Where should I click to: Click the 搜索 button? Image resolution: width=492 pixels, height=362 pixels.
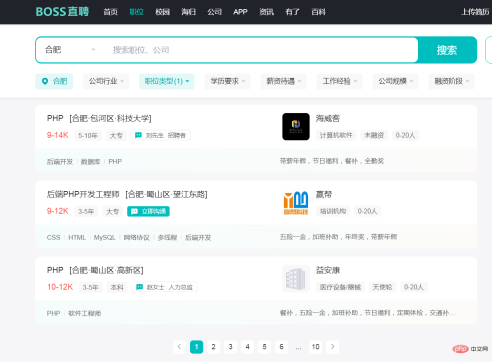pyautogui.click(x=447, y=50)
